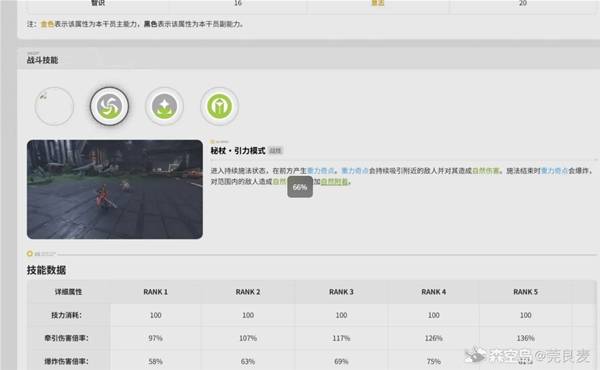Image resolution: width=600 pixels, height=370 pixels.
Task: Click the yellow circle marker above 技能数据
Action: click(30, 253)
